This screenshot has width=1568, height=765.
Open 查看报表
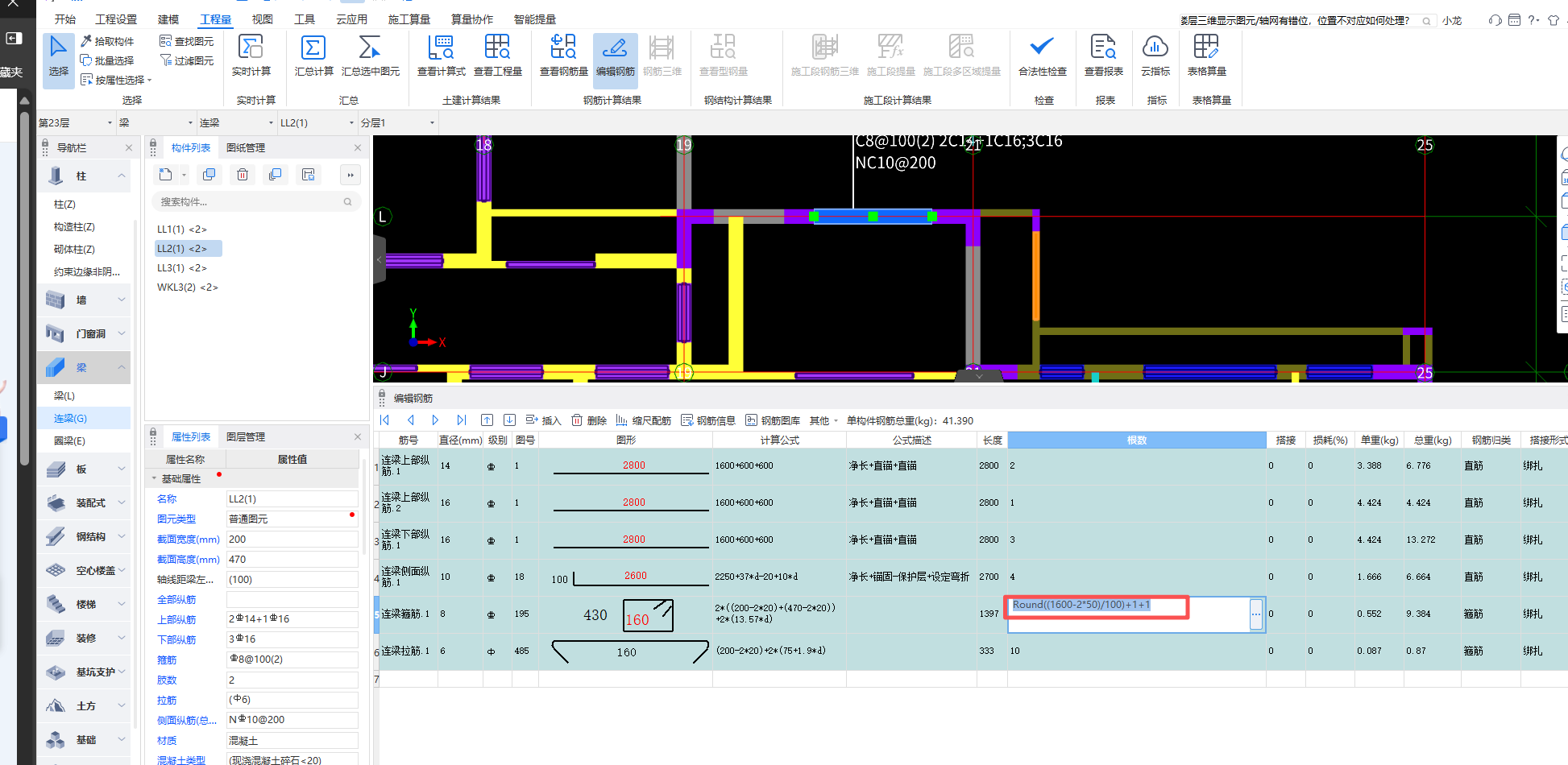1103,56
